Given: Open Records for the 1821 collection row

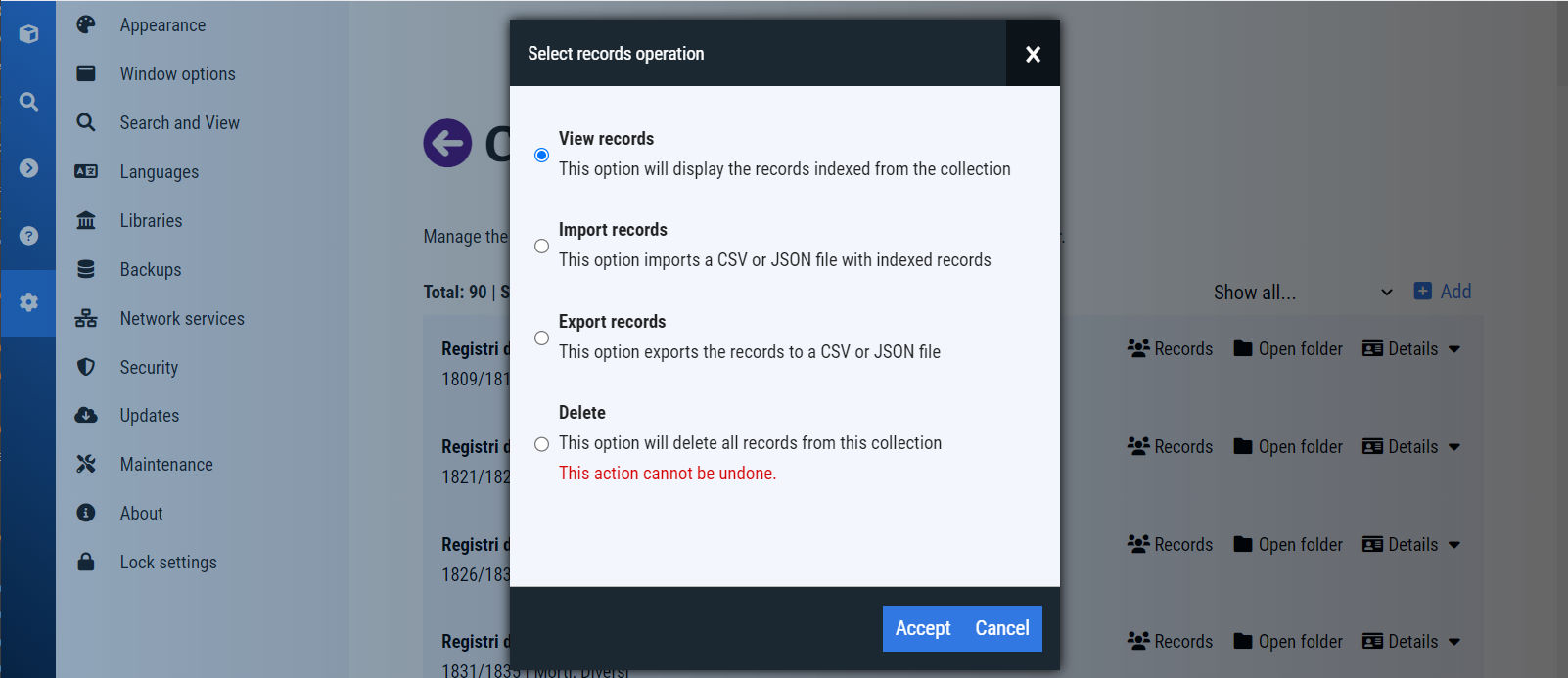Looking at the screenshot, I should [x=1170, y=447].
